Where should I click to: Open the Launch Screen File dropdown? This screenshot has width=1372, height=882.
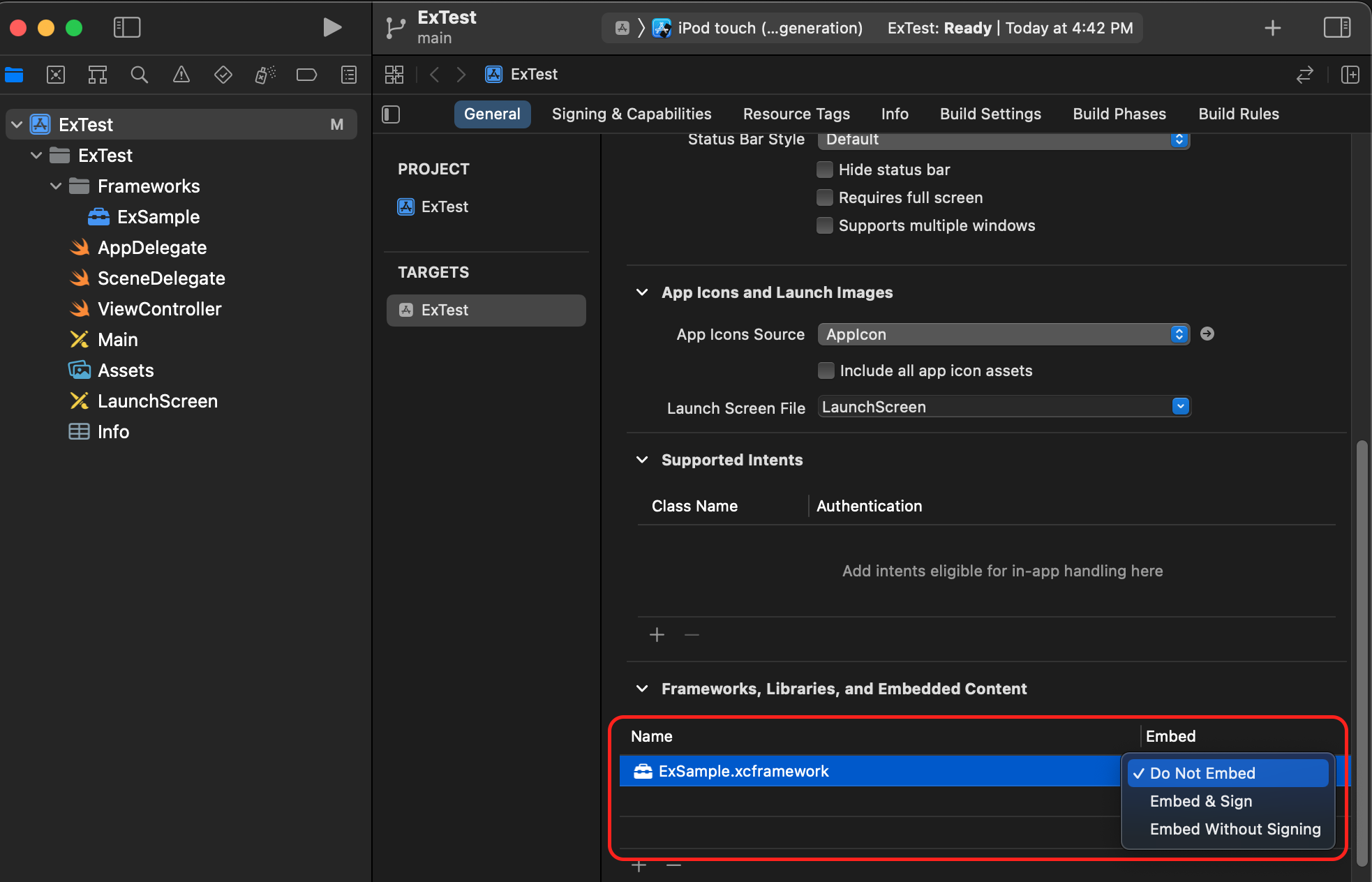tap(1180, 407)
